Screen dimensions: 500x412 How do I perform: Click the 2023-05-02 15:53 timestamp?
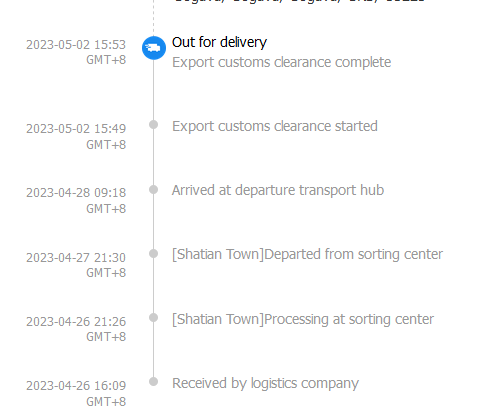76,52
